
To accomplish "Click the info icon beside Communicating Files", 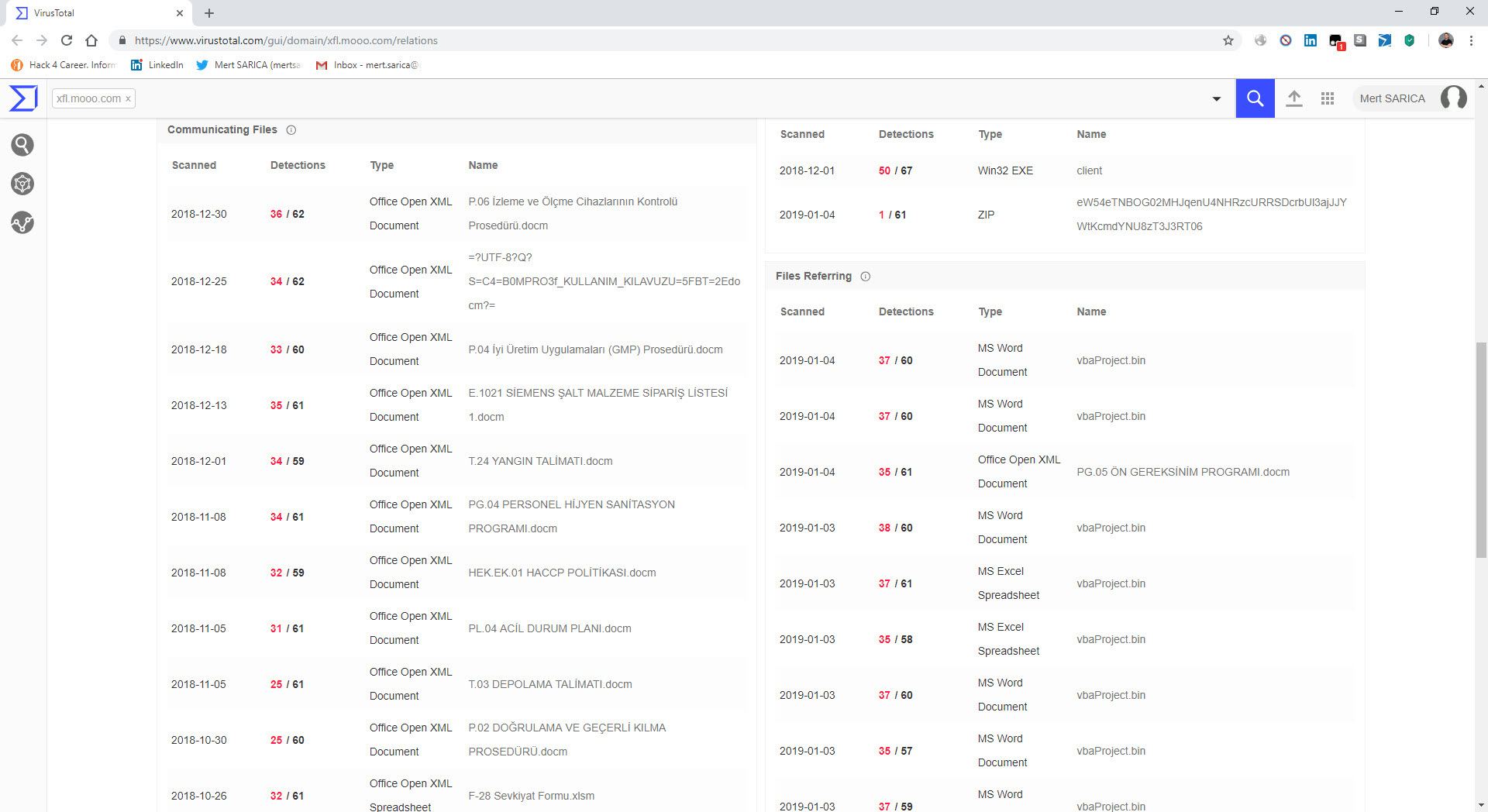I will 291,130.
